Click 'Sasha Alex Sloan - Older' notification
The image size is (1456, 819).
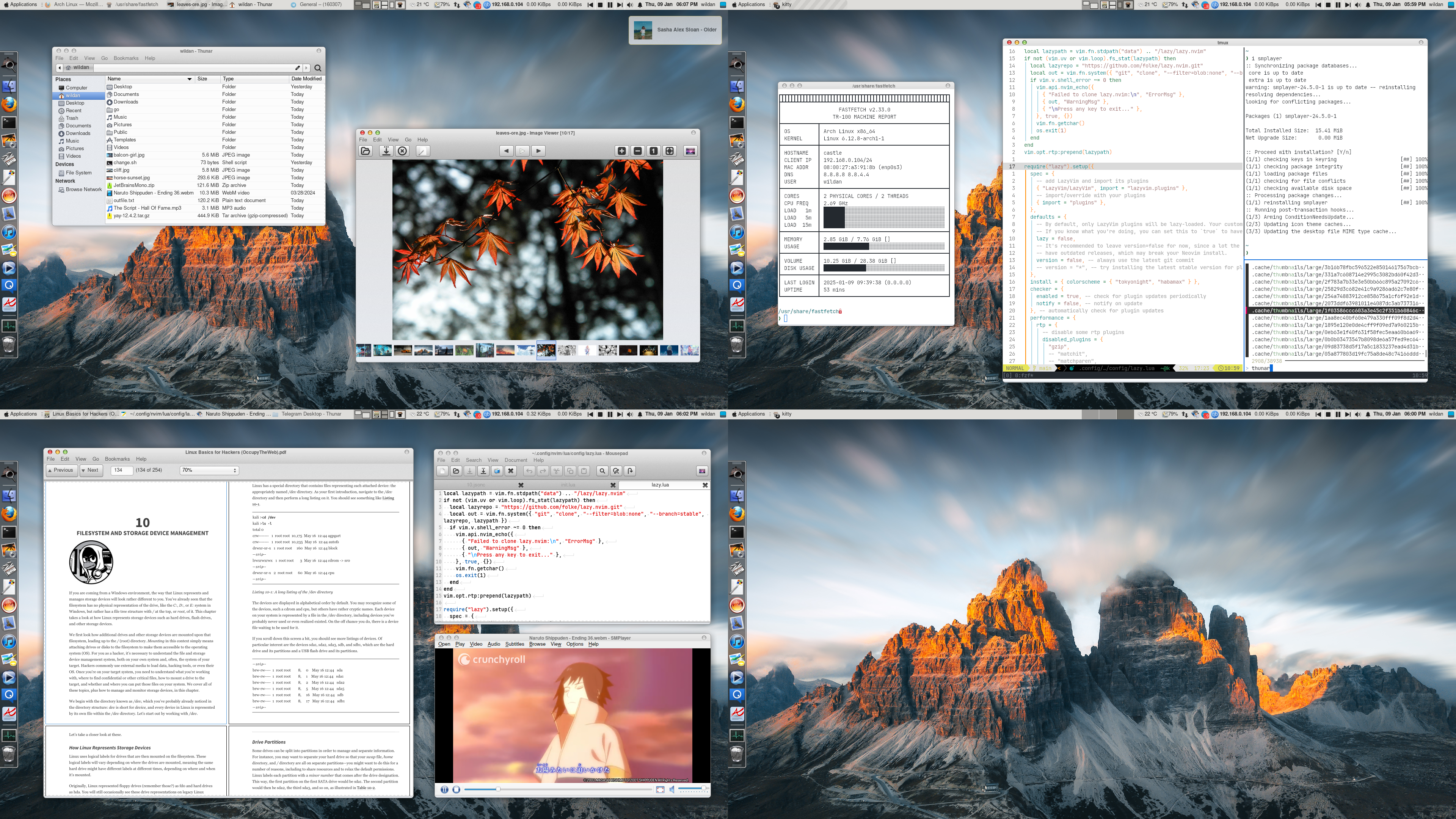click(x=675, y=30)
